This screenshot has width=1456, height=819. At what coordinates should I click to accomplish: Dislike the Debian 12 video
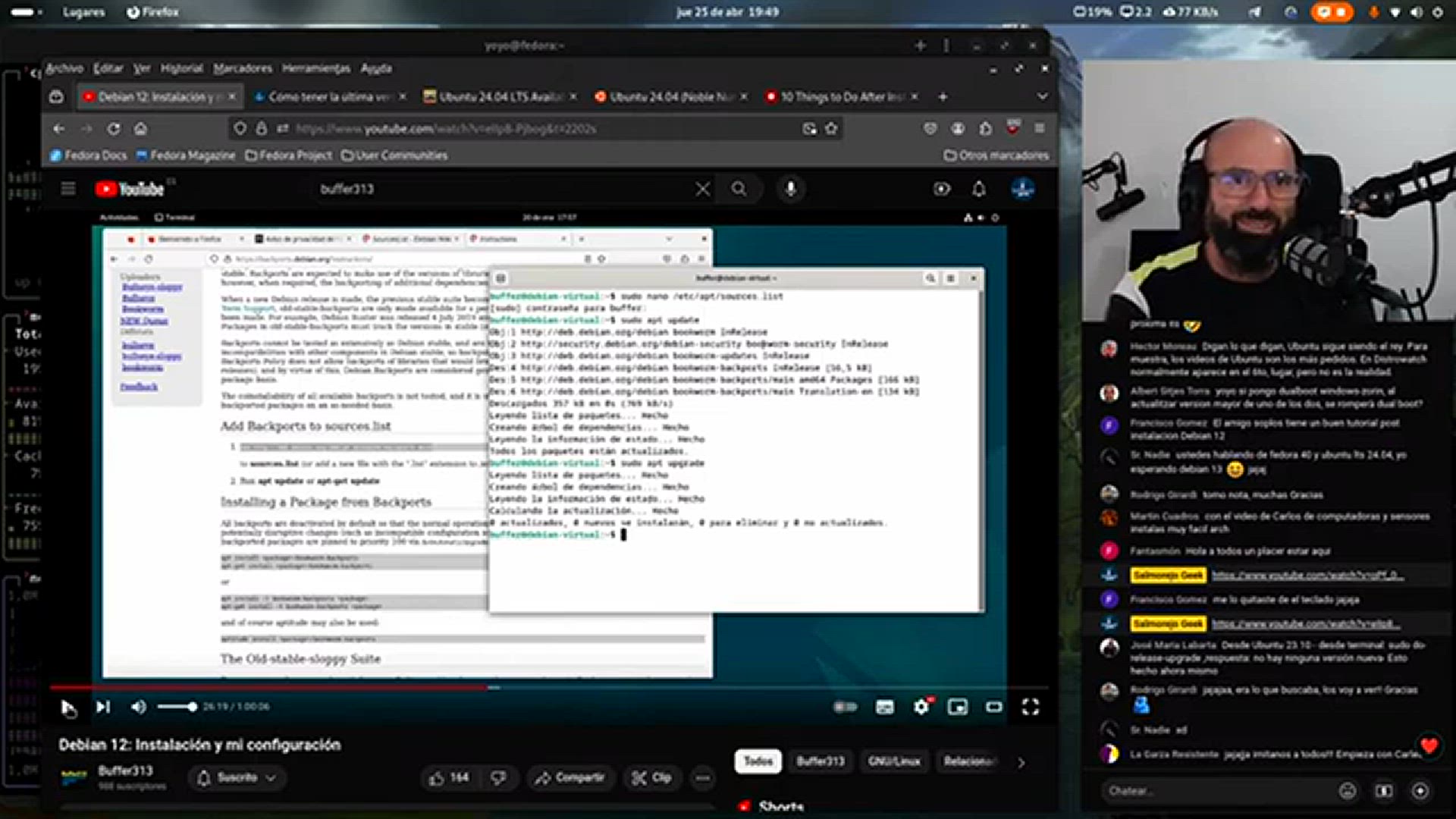pos(498,778)
